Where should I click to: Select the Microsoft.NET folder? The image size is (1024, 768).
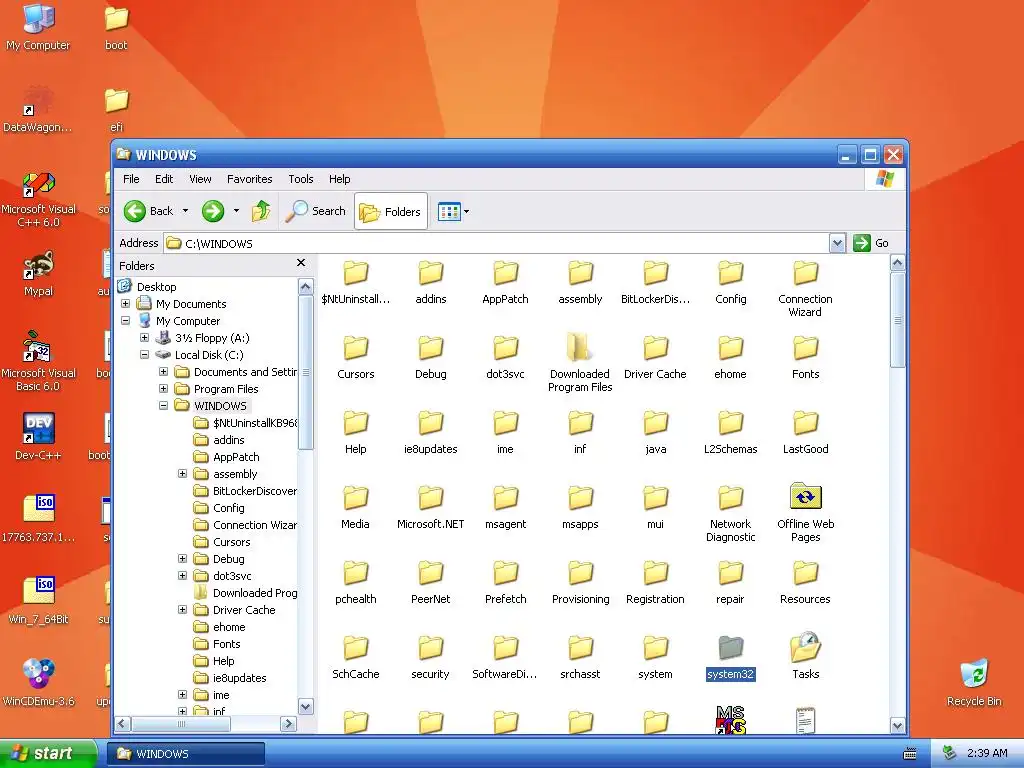[430, 507]
